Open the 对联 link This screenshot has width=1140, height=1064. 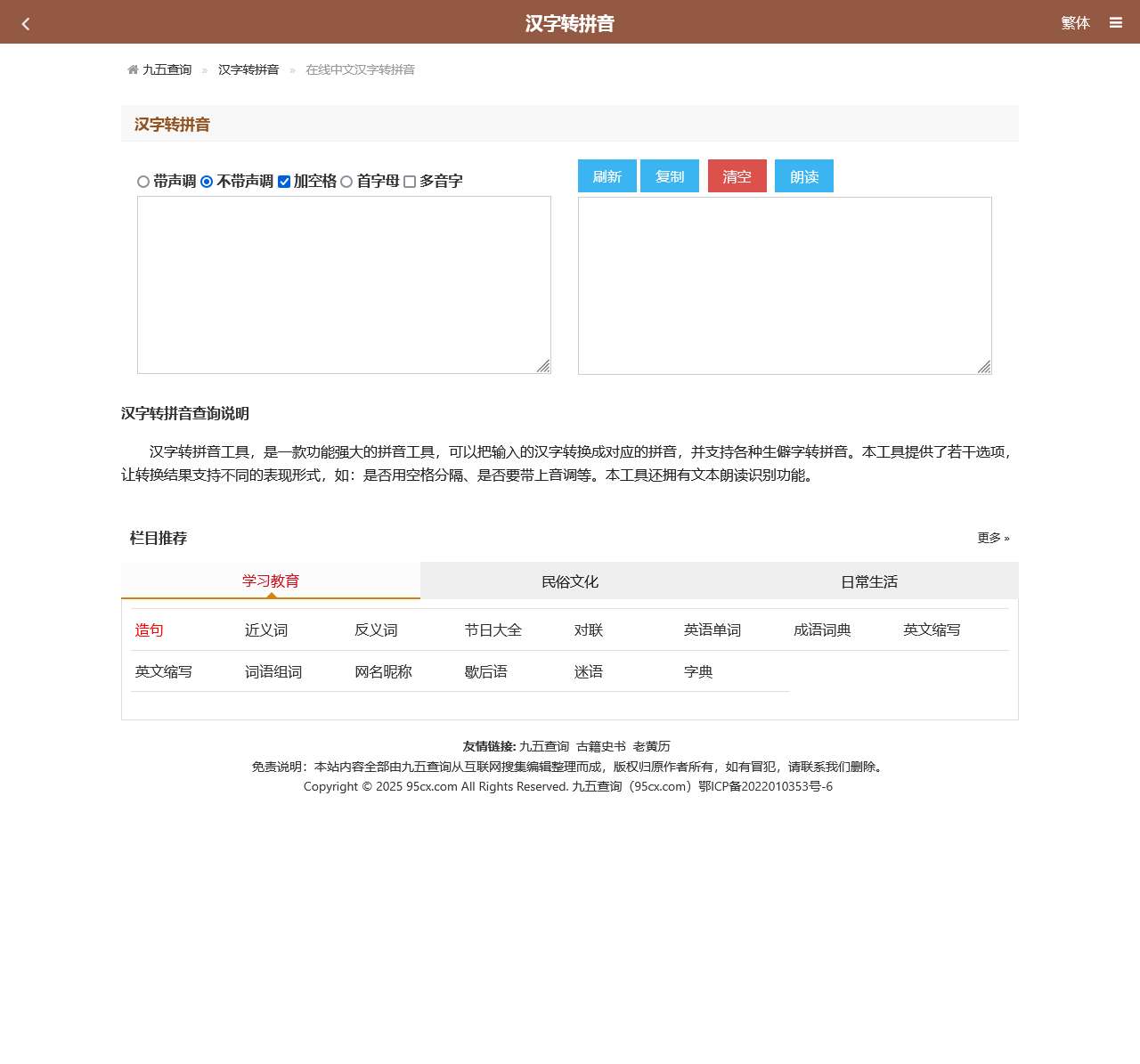[x=589, y=630]
